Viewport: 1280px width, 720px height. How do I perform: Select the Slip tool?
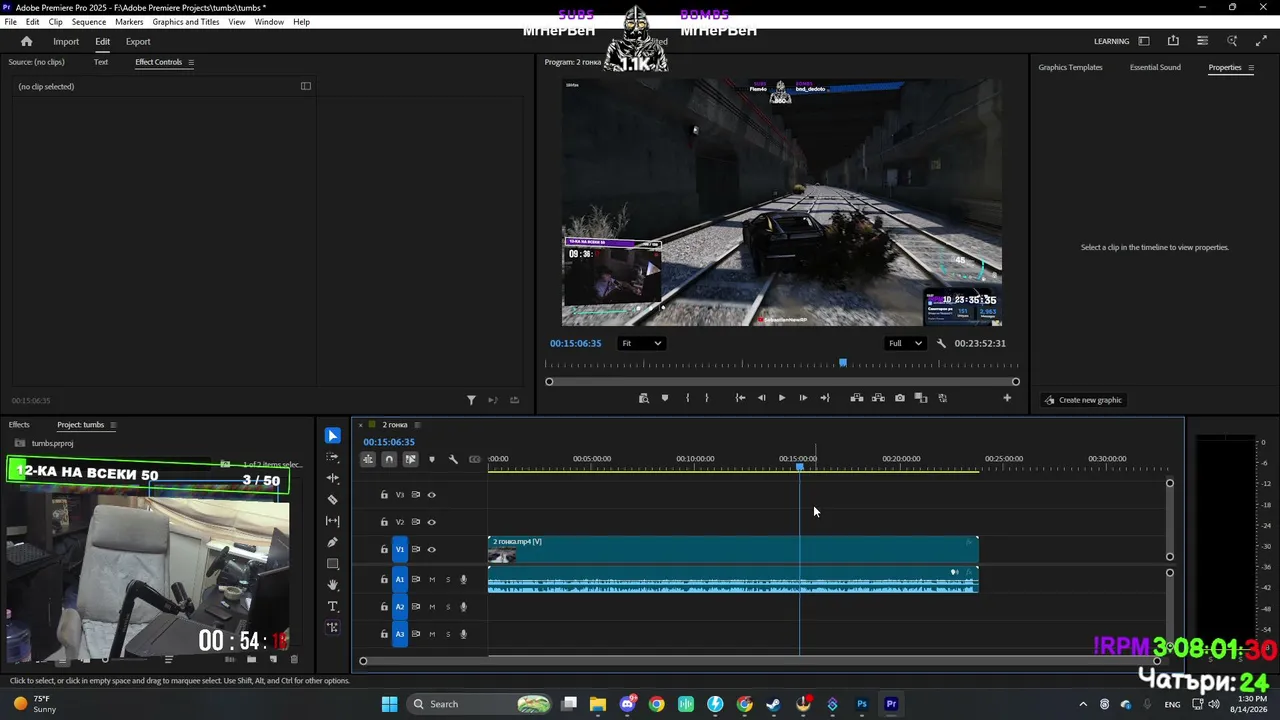point(333,521)
